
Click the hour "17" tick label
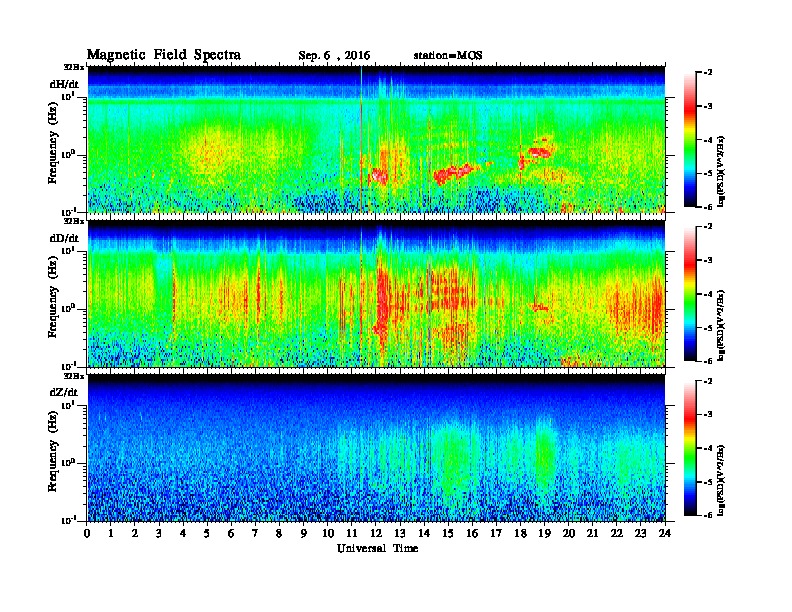click(x=496, y=533)
